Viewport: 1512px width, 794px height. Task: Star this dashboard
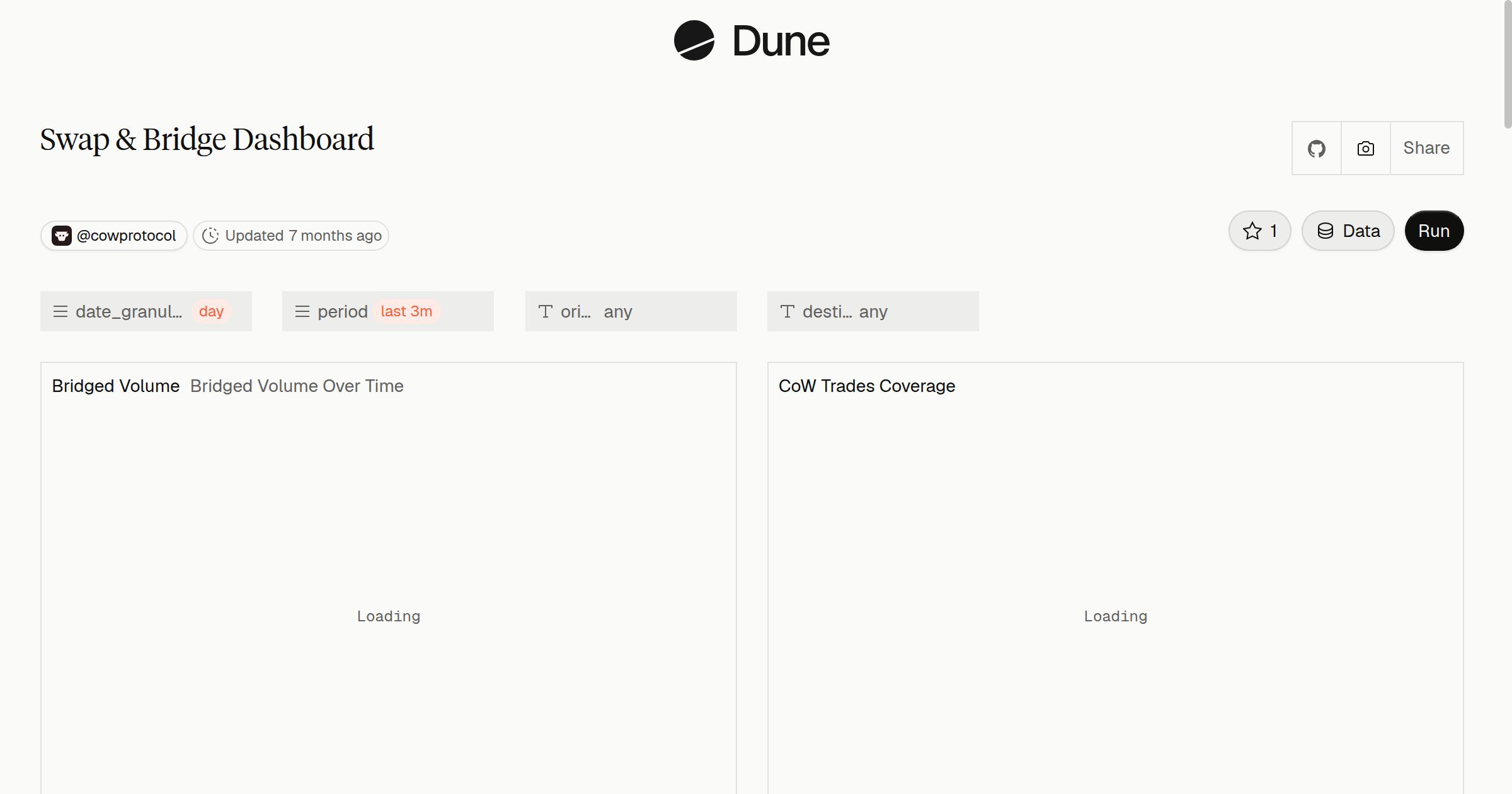[x=1260, y=231]
